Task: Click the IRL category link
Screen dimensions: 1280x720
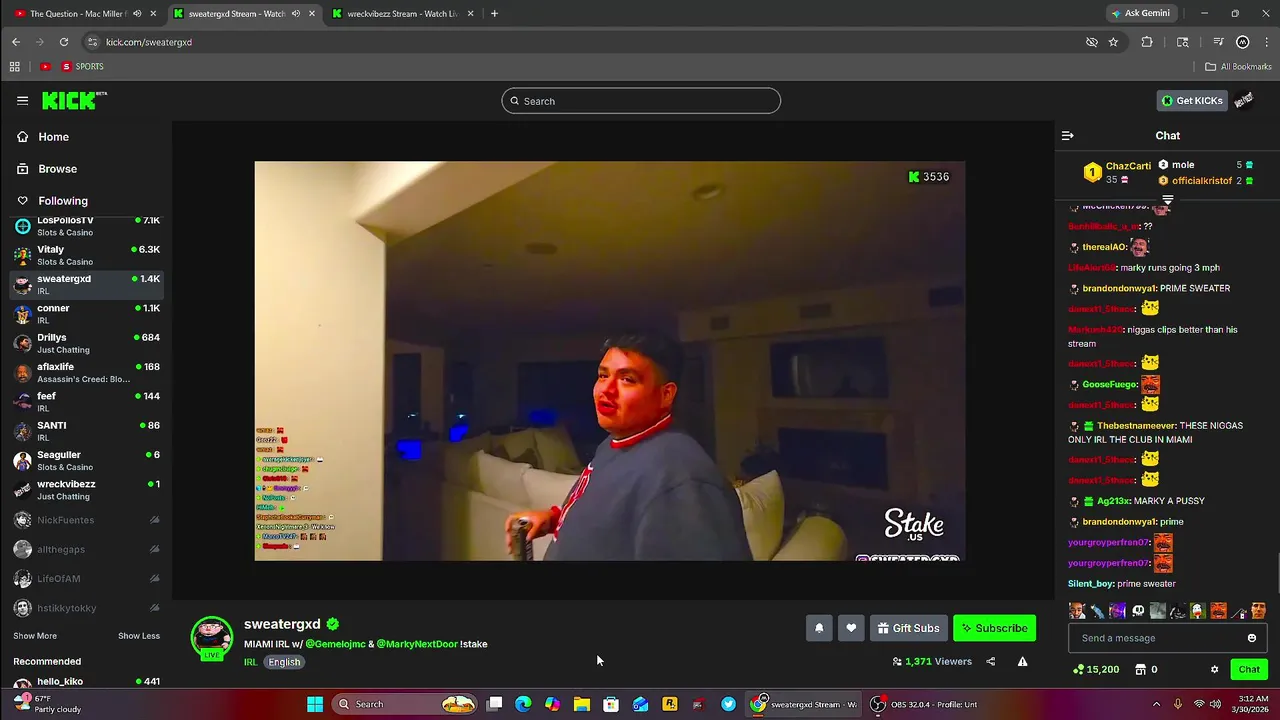Action: pos(251,662)
